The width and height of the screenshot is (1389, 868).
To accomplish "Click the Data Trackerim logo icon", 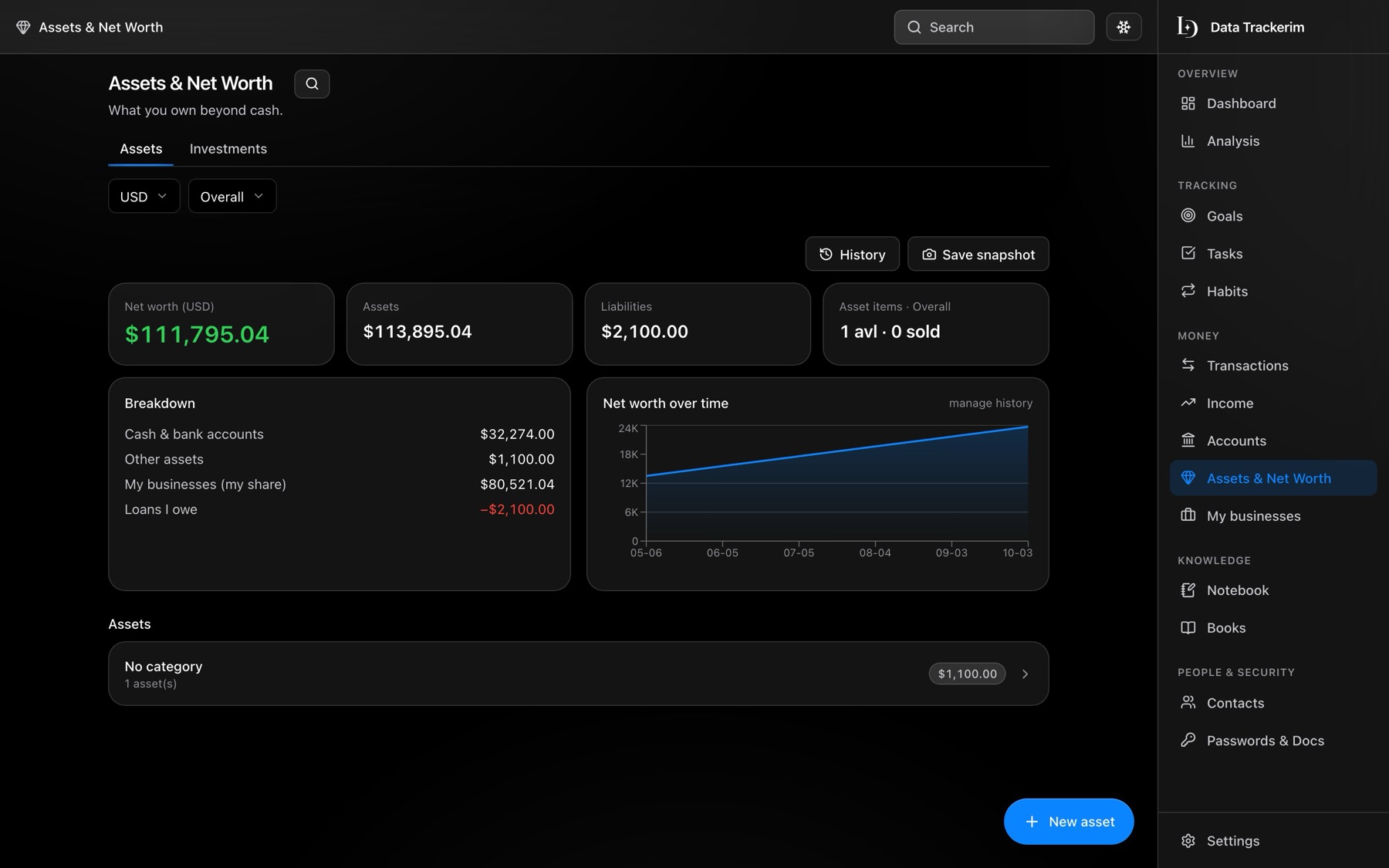I will 1187,27.
